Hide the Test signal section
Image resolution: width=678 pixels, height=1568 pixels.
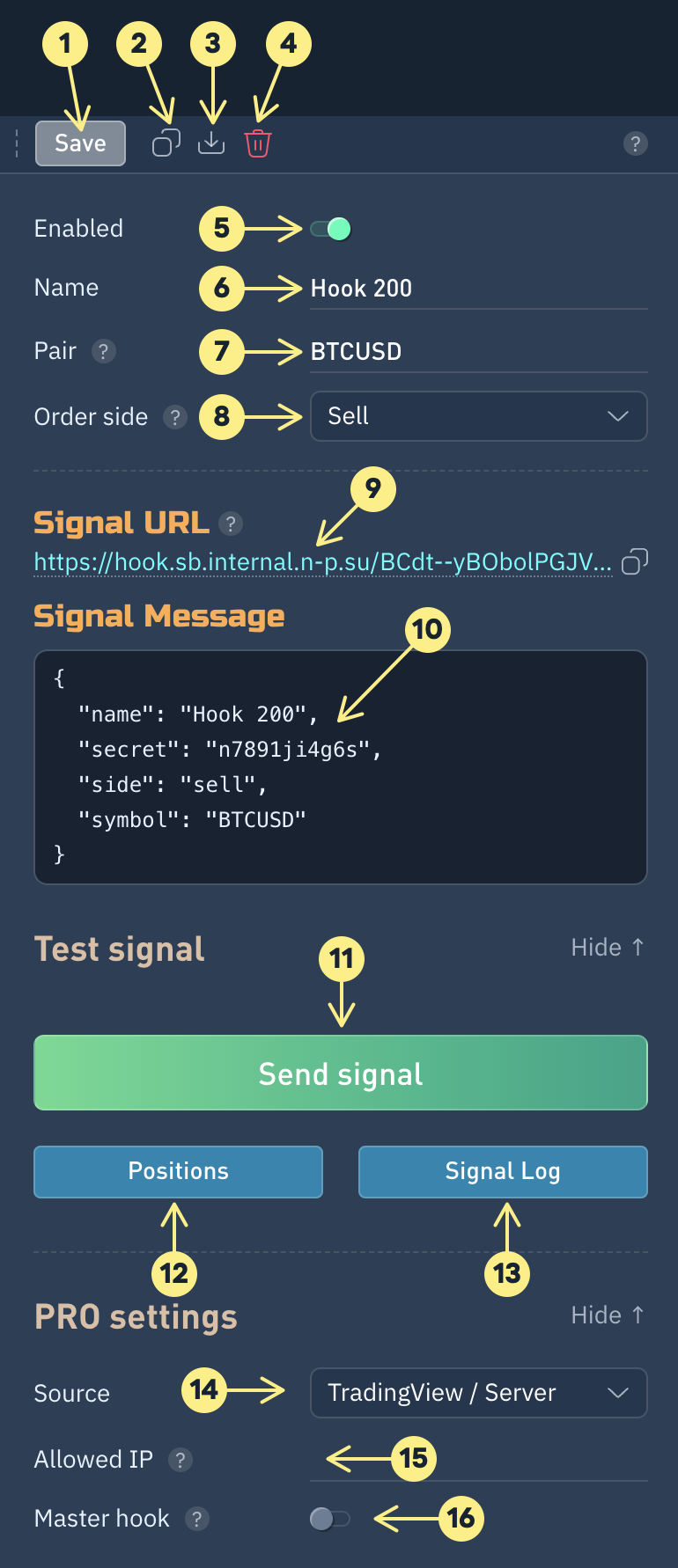[x=608, y=948]
